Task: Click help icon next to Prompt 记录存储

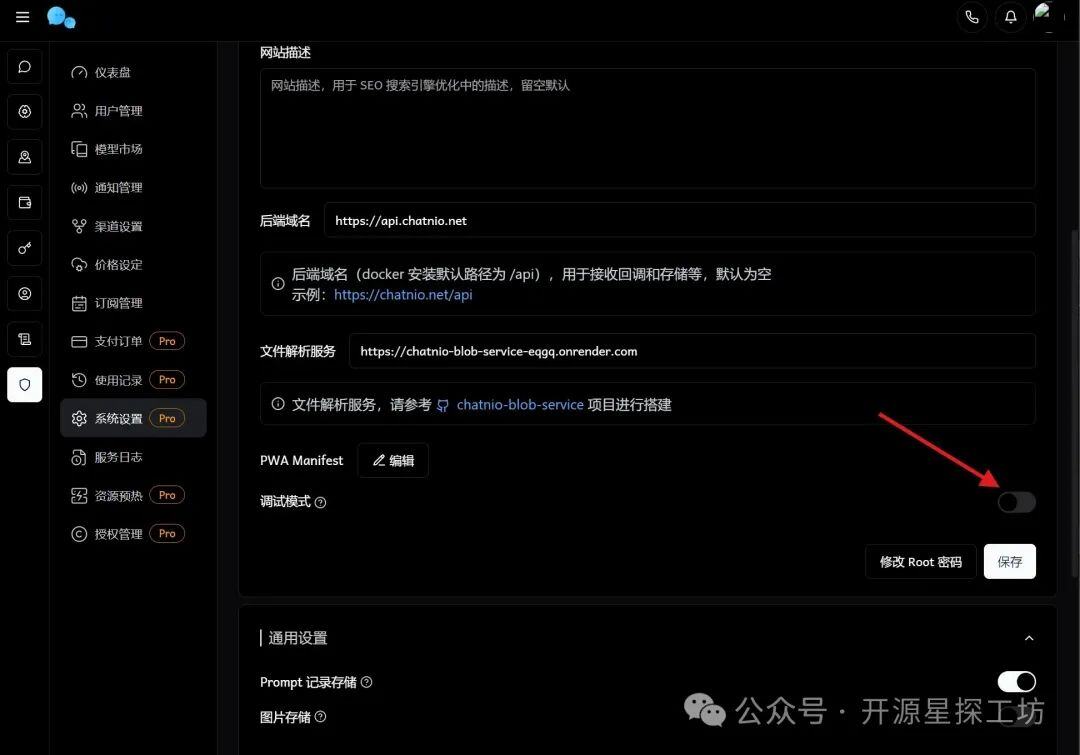Action: 366,682
